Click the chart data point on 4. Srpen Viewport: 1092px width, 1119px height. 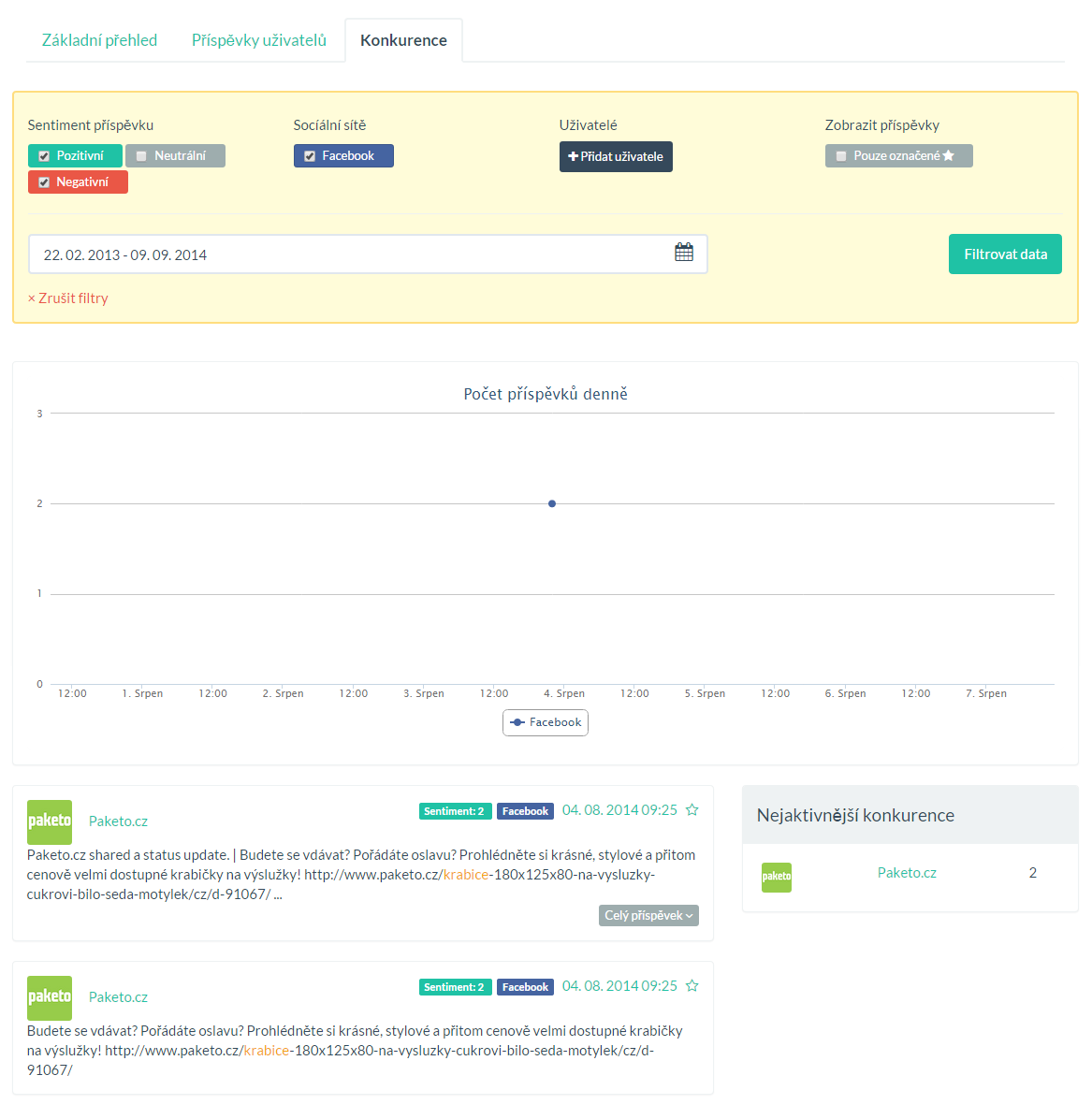coord(552,504)
